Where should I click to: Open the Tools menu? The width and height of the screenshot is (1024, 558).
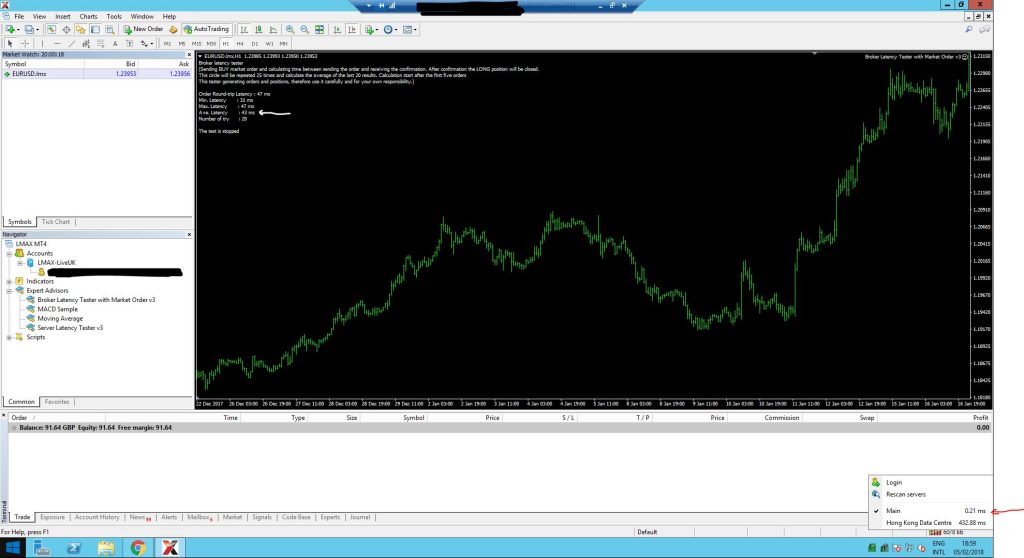click(x=114, y=16)
